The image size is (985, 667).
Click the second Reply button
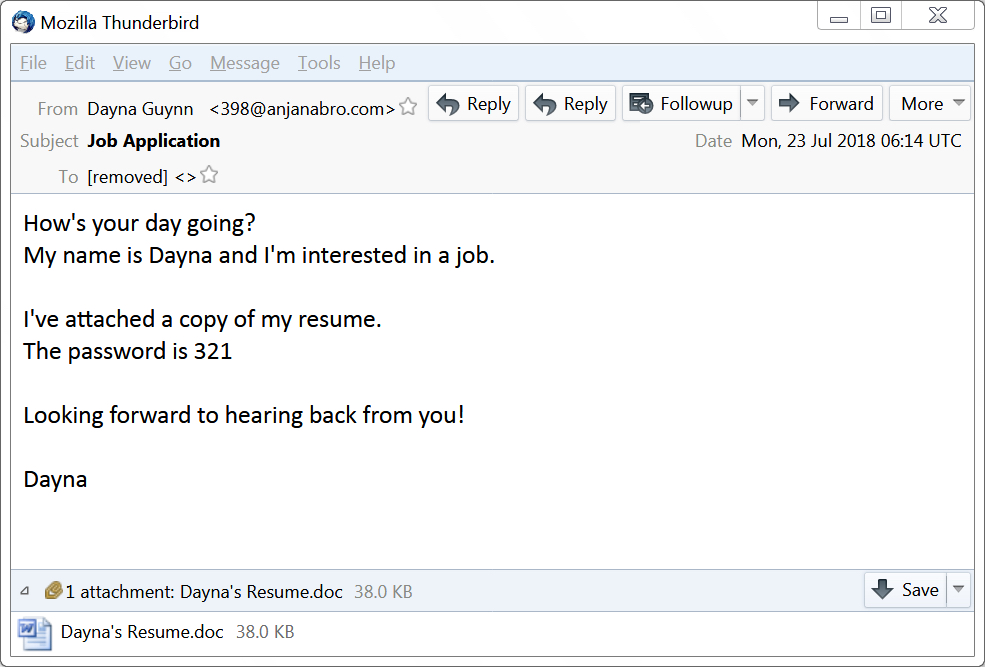(x=570, y=103)
